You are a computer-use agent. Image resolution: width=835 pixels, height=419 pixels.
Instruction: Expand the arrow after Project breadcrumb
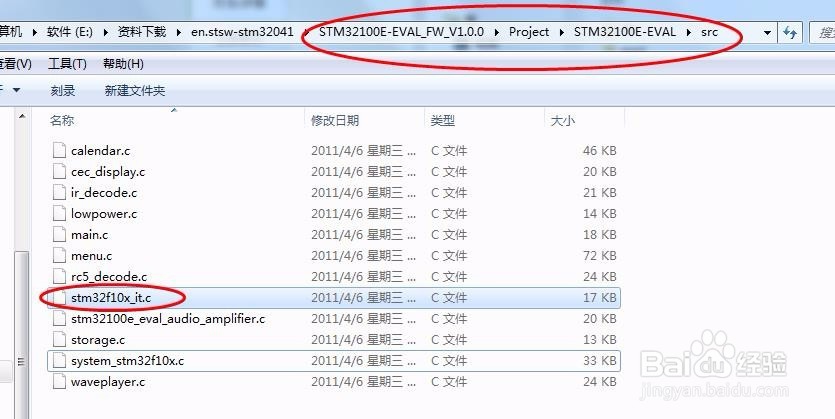(562, 32)
